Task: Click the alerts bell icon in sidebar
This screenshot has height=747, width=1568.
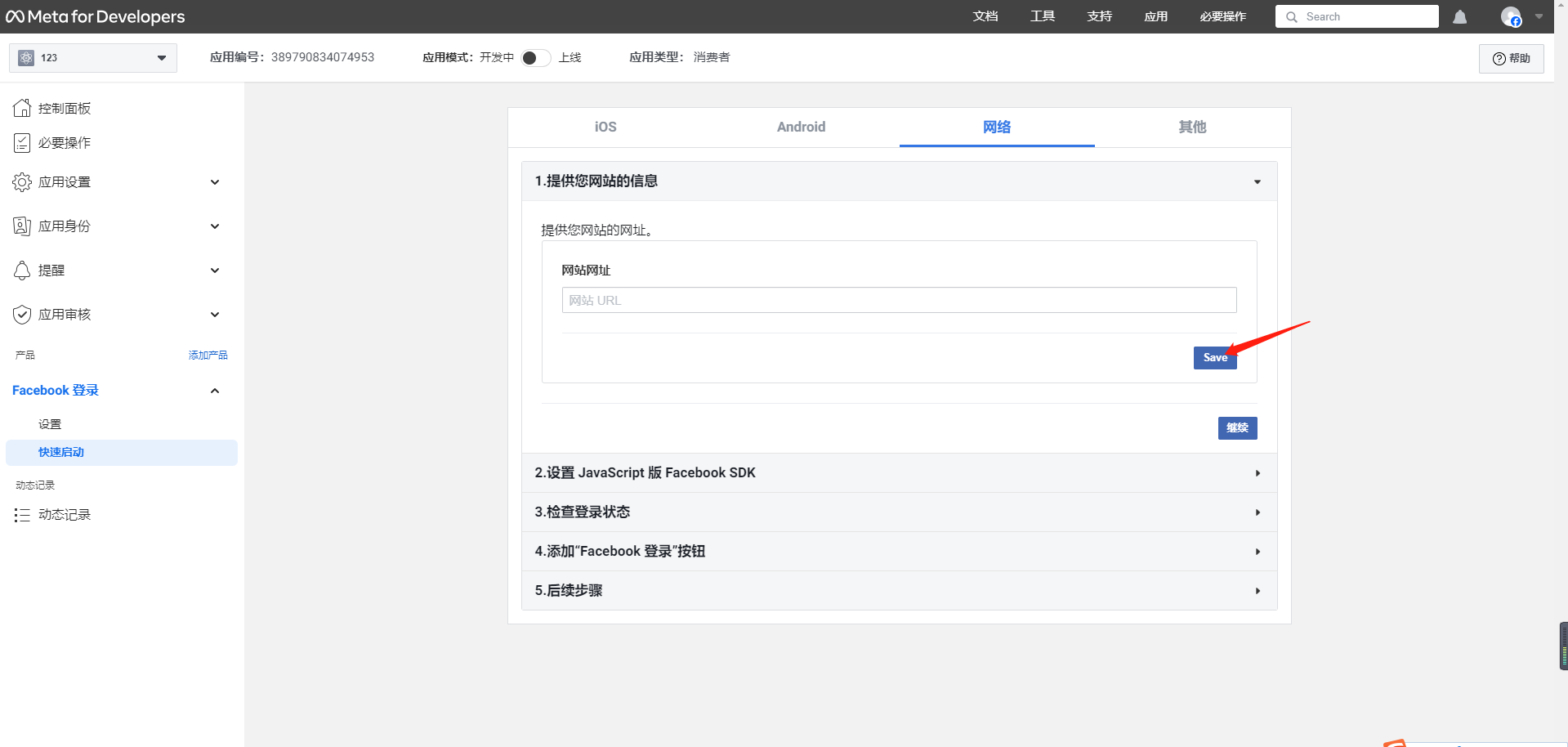Action: coord(22,271)
